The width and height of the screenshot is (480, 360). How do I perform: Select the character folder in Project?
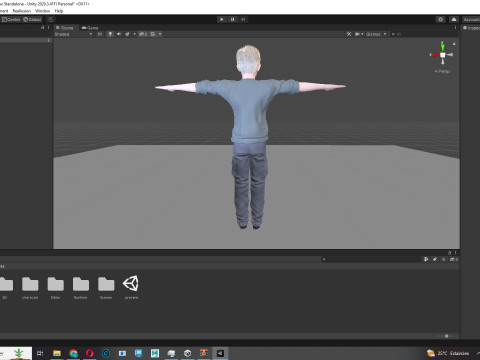click(30, 287)
